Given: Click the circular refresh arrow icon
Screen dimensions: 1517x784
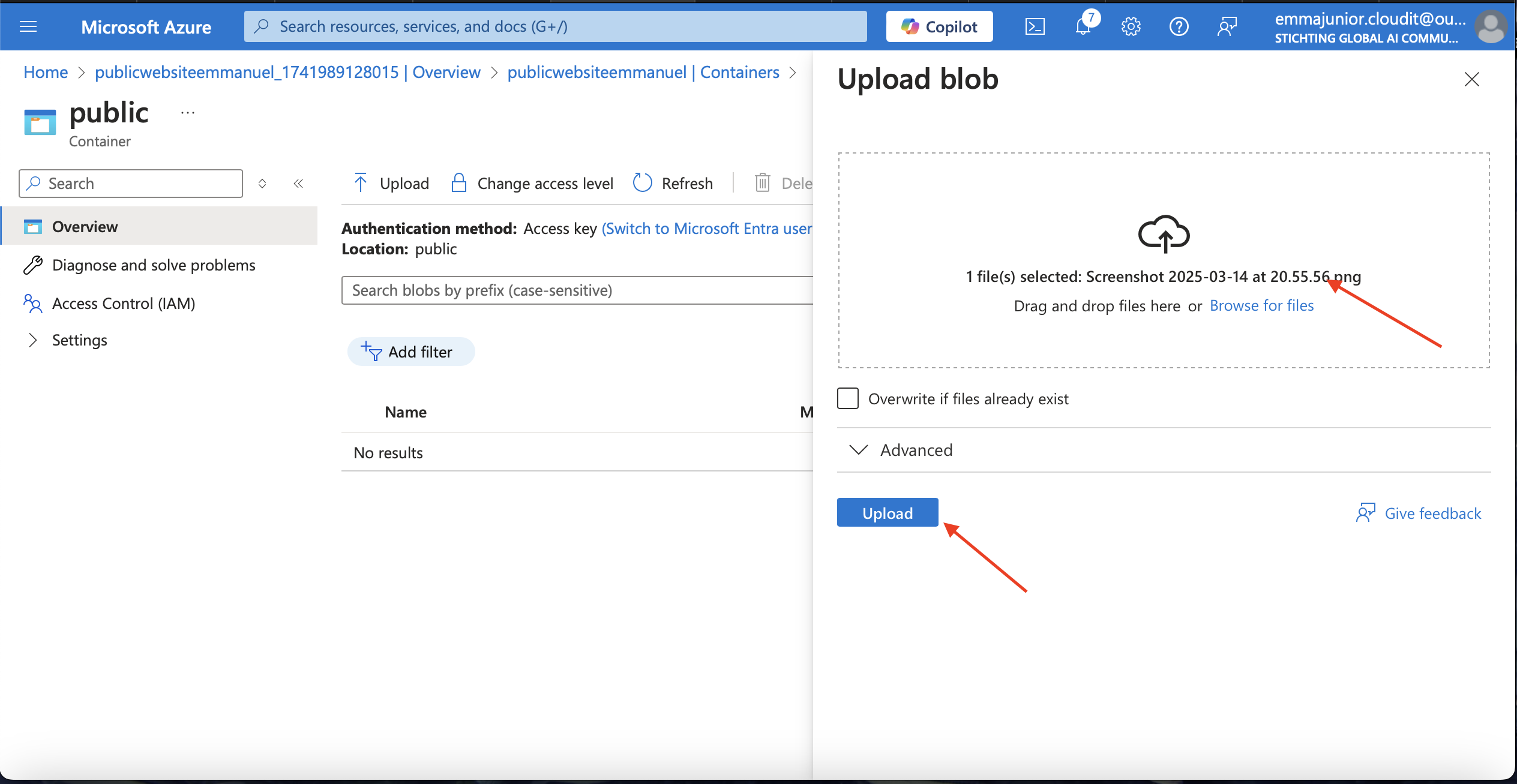Looking at the screenshot, I should pyautogui.click(x=642, y=182).
